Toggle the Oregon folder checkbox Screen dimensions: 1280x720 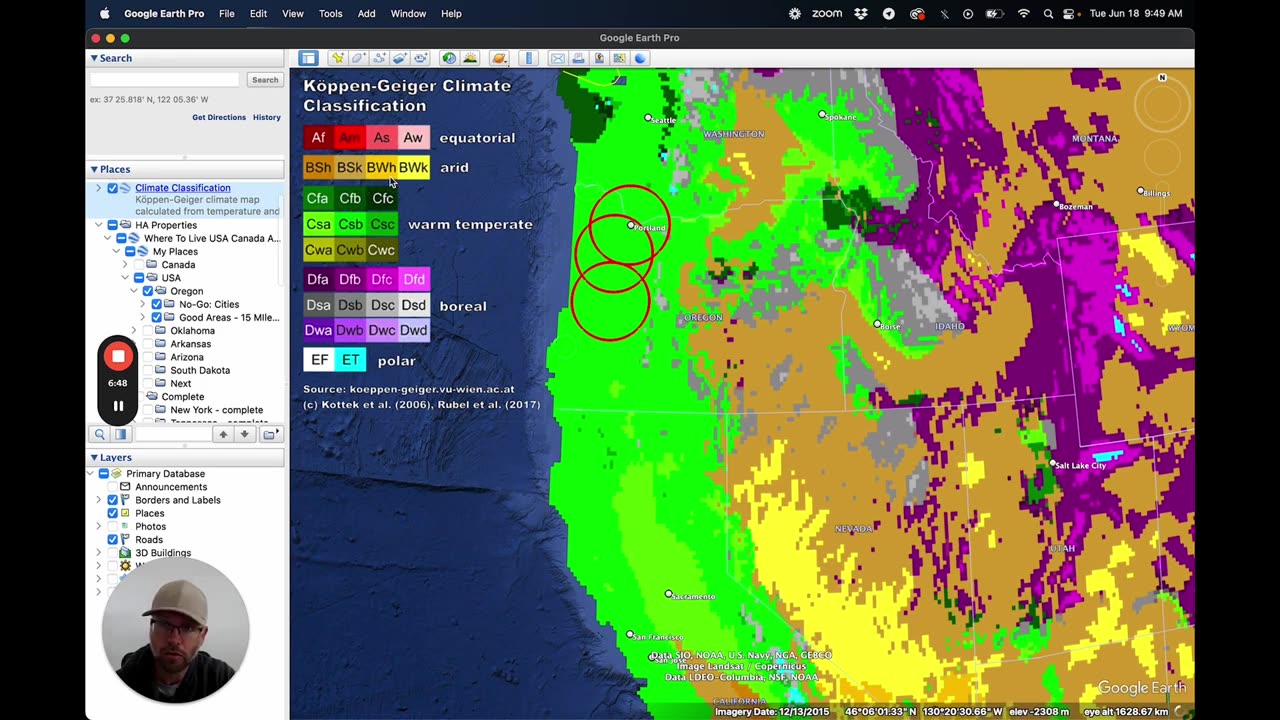click(x=147, y=291)
